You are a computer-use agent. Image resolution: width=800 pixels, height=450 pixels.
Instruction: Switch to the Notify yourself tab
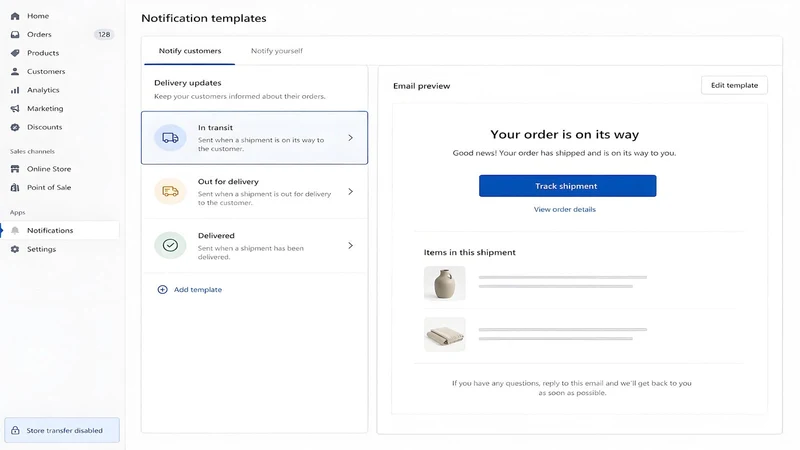[277, 51]
